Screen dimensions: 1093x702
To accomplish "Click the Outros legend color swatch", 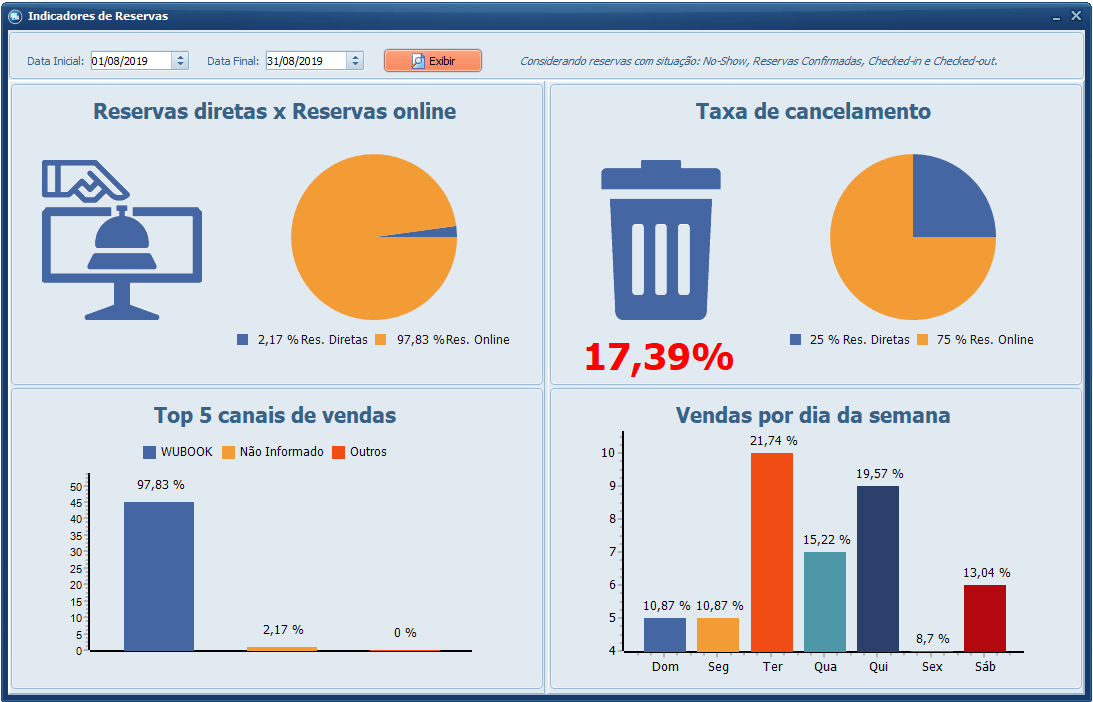I will (338, 452).
